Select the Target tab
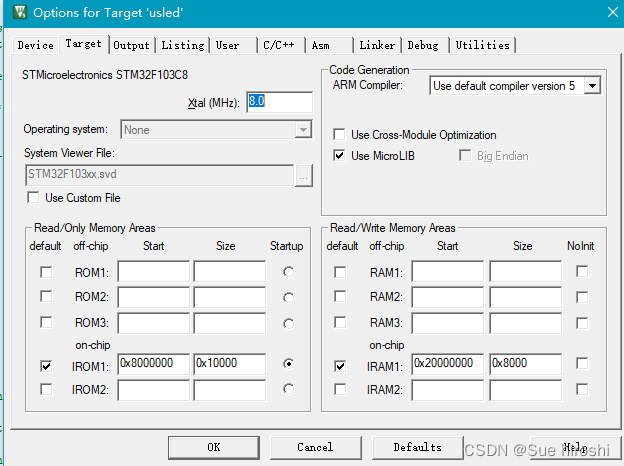The image size is (624, 466). coord(84,44)
